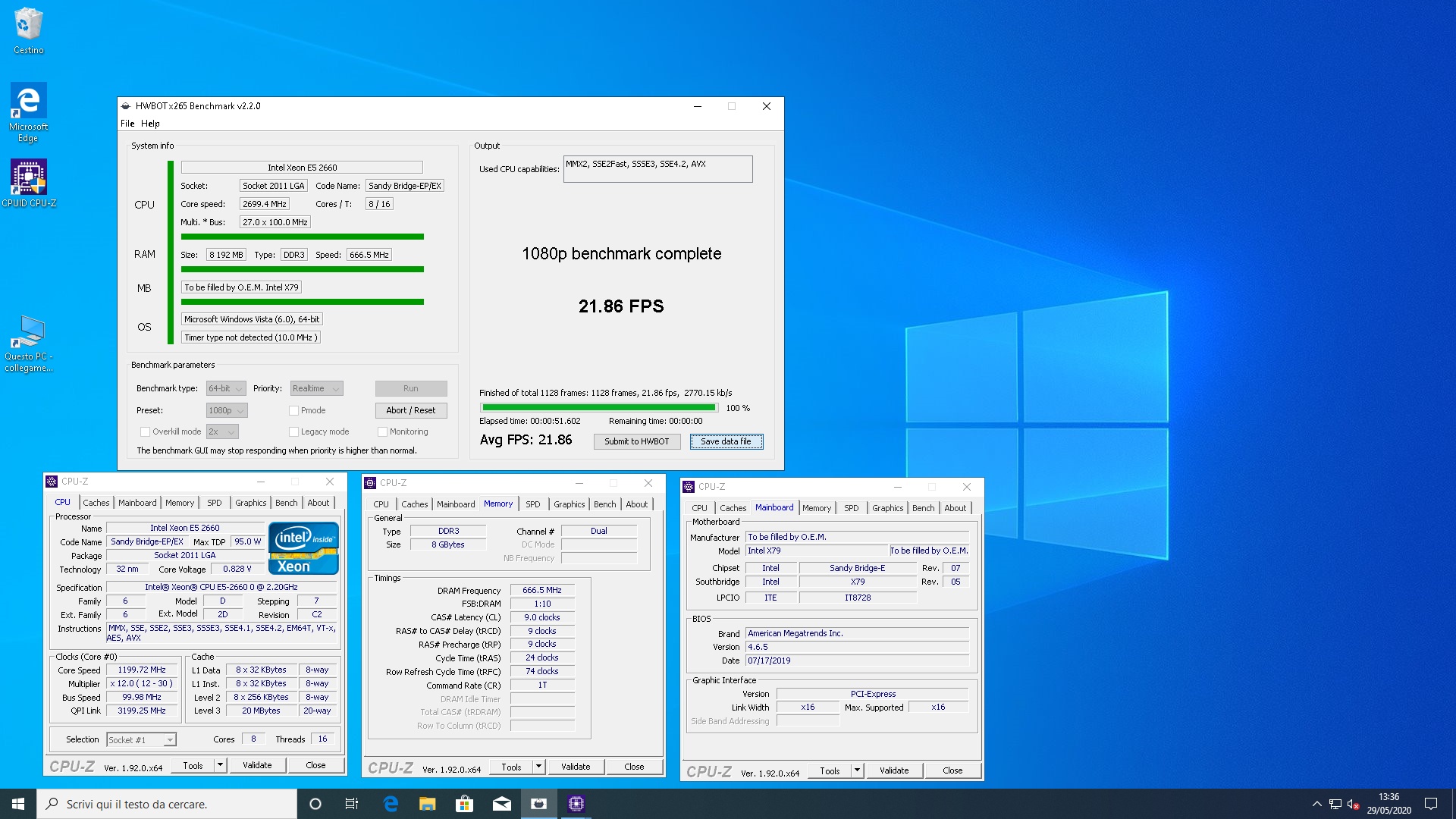Show hidden system tray icons
The image size is (1456, 819).
pos(1316,804)
